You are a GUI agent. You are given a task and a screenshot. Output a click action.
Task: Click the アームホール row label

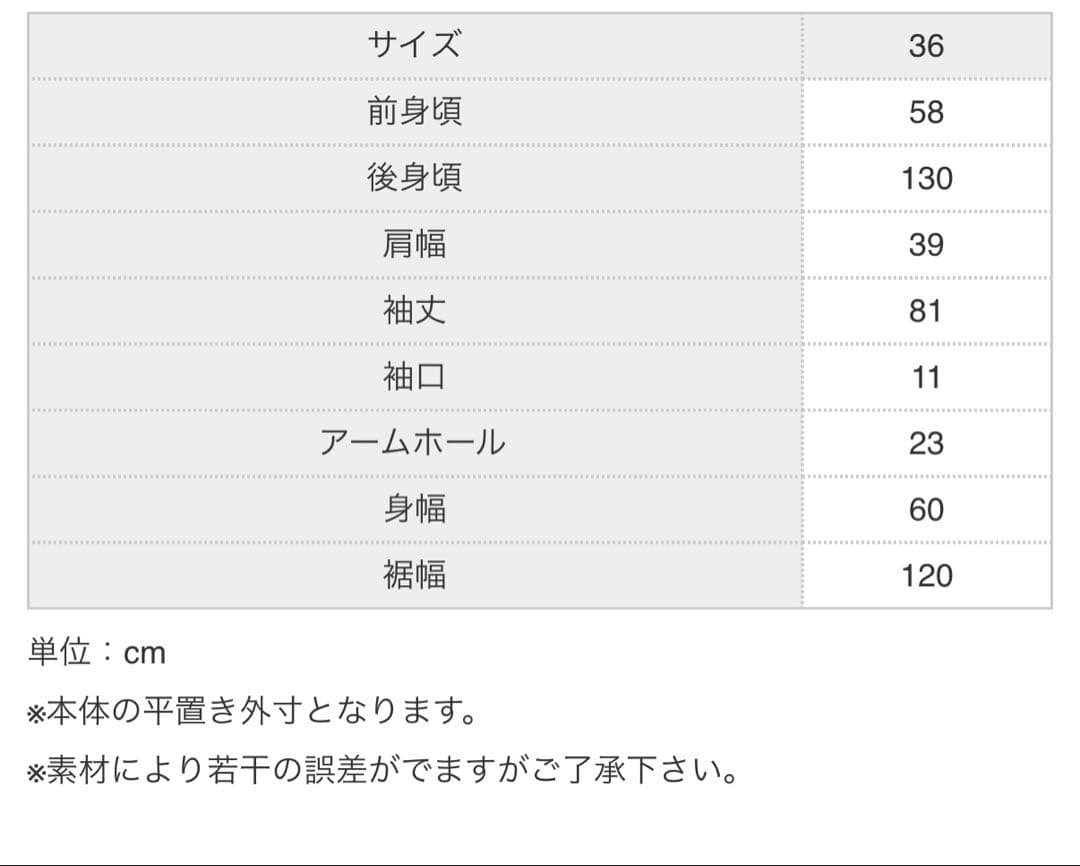414,442
